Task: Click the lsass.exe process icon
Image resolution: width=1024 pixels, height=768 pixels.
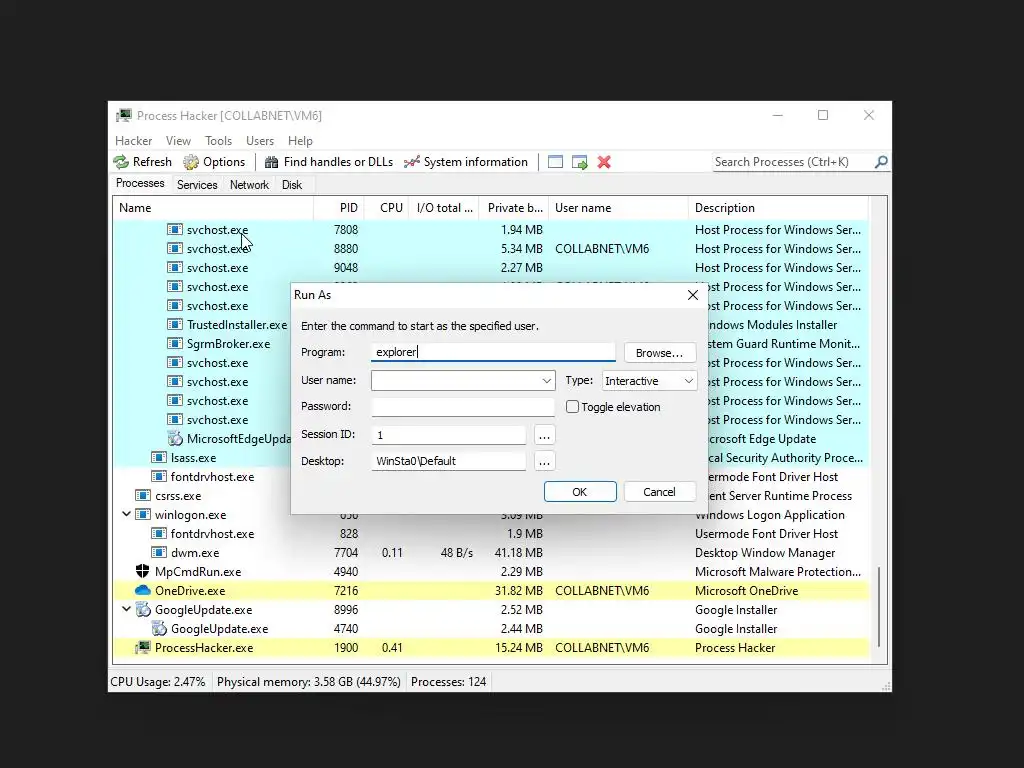Action: pyautogui.click(x=159, y=458)
